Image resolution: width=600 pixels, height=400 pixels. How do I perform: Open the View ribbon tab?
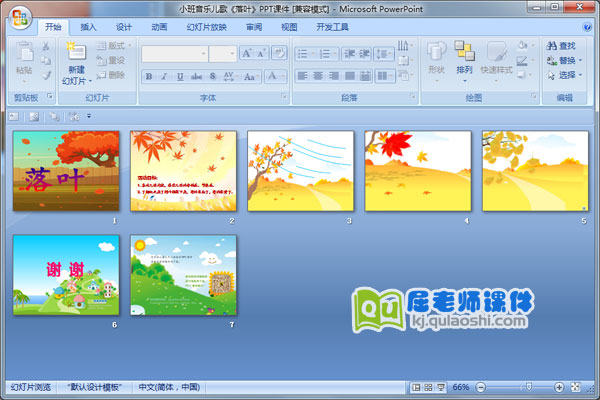289,27
